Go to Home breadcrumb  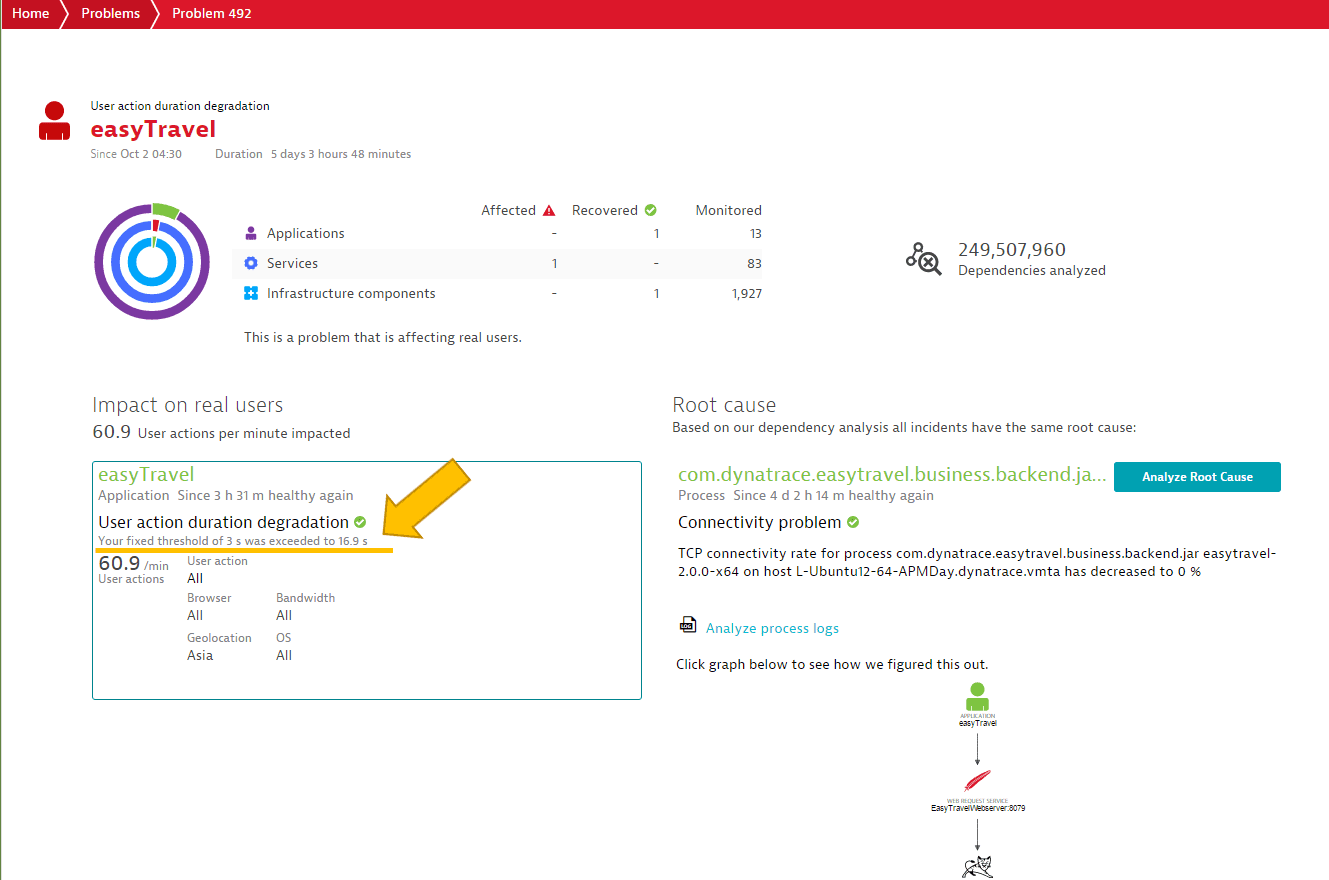(30, 14)
